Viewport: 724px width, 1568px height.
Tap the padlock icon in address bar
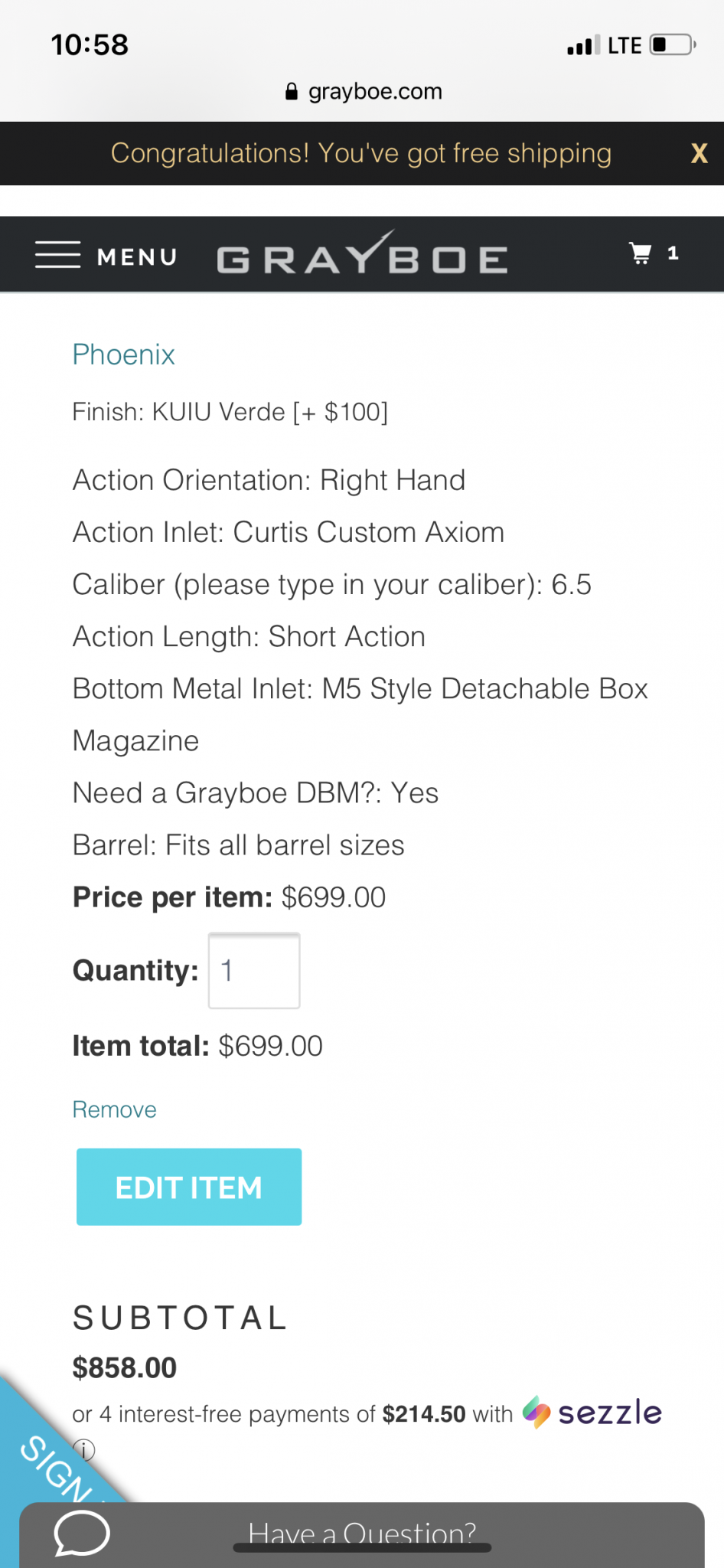pos(291,92)
